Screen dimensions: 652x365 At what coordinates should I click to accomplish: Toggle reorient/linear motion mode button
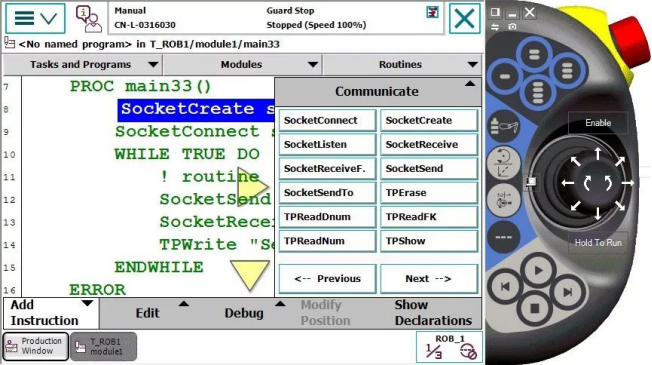click(504, 163)
